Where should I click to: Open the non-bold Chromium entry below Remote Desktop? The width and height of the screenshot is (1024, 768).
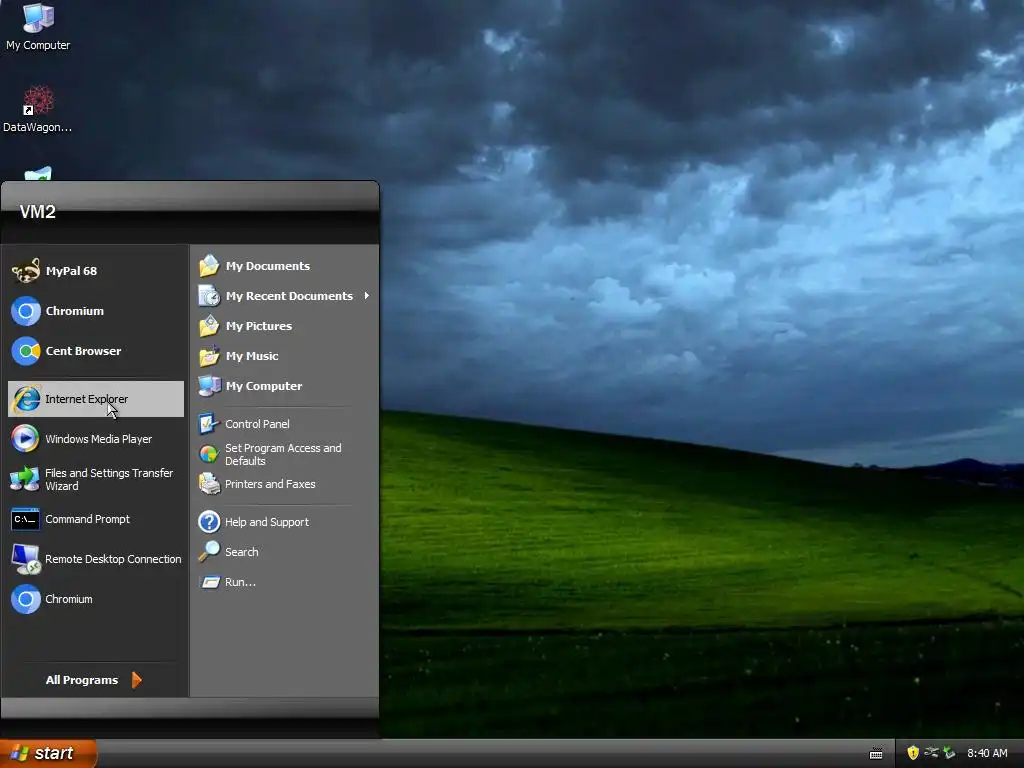tap(96, 599)
